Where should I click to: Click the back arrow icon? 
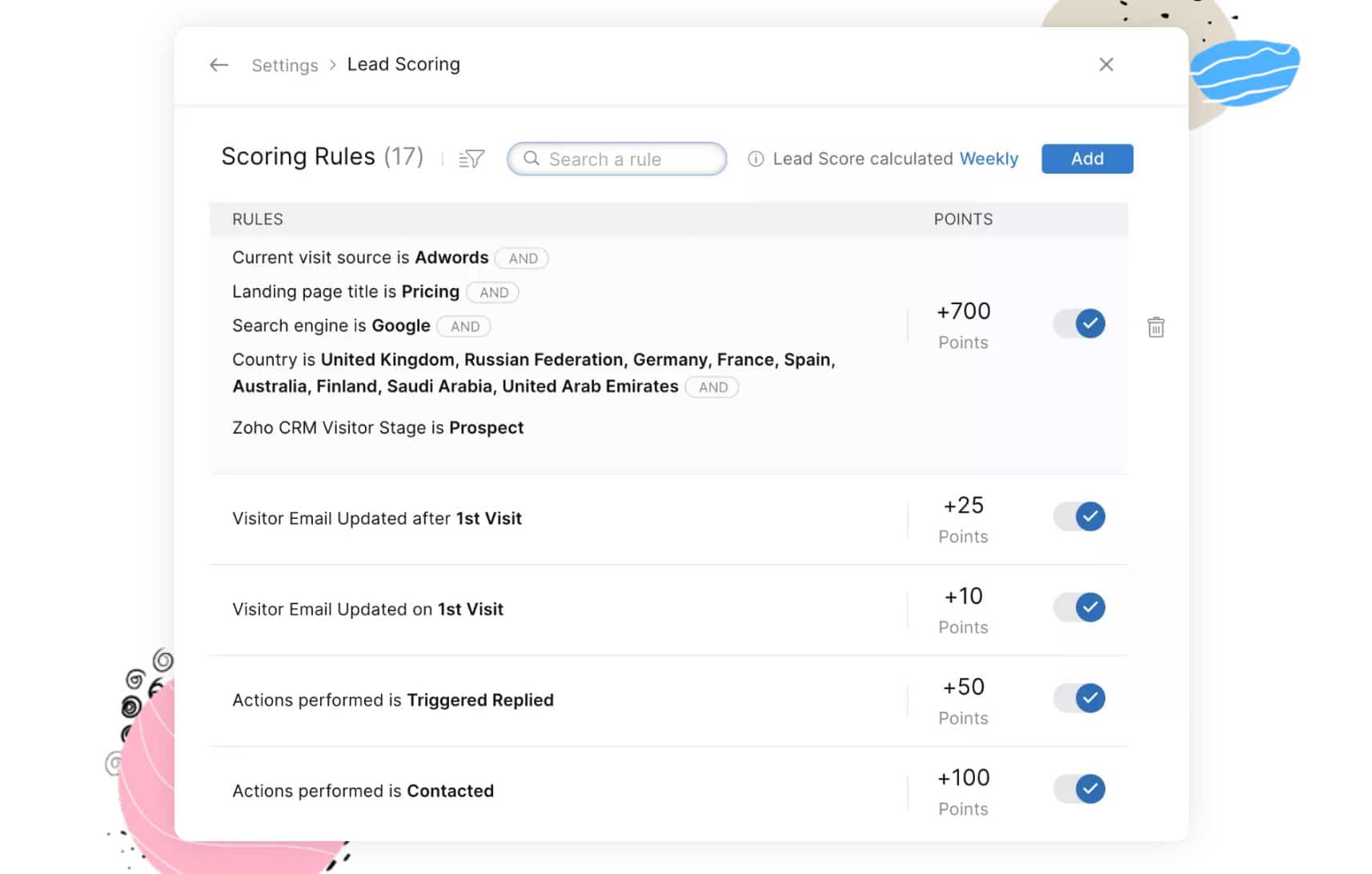click(219, 65)
